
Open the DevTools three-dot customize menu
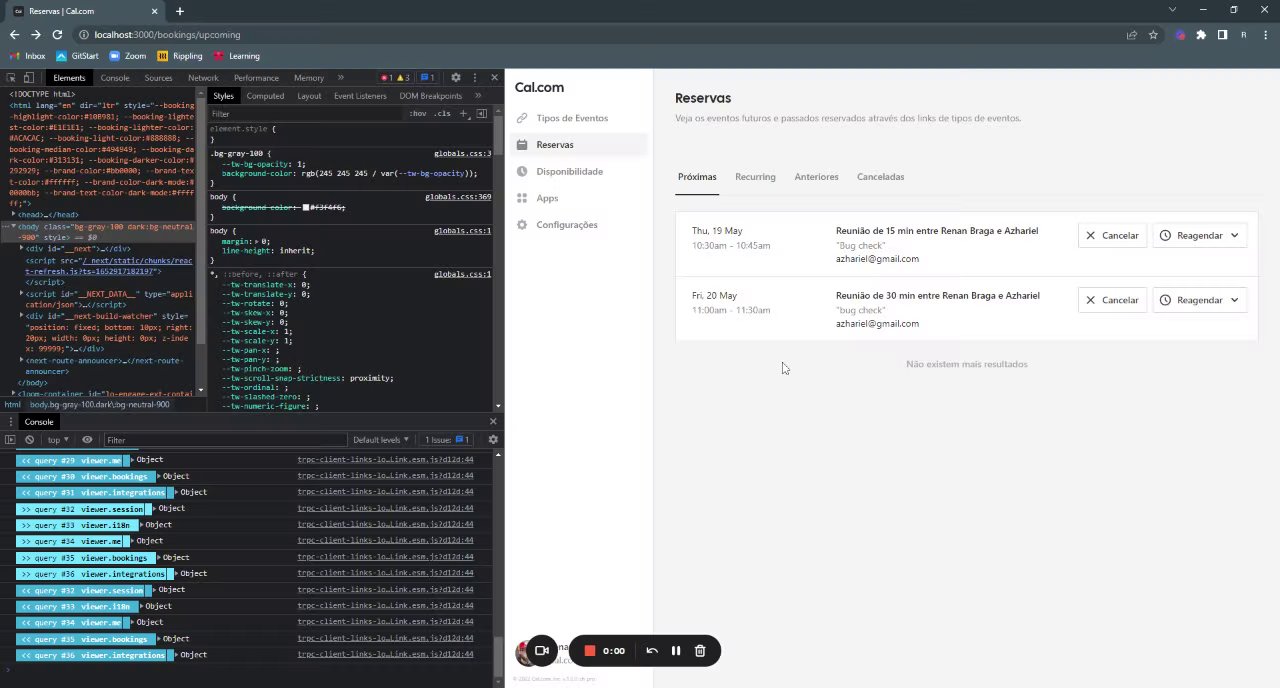pos(475,77)
